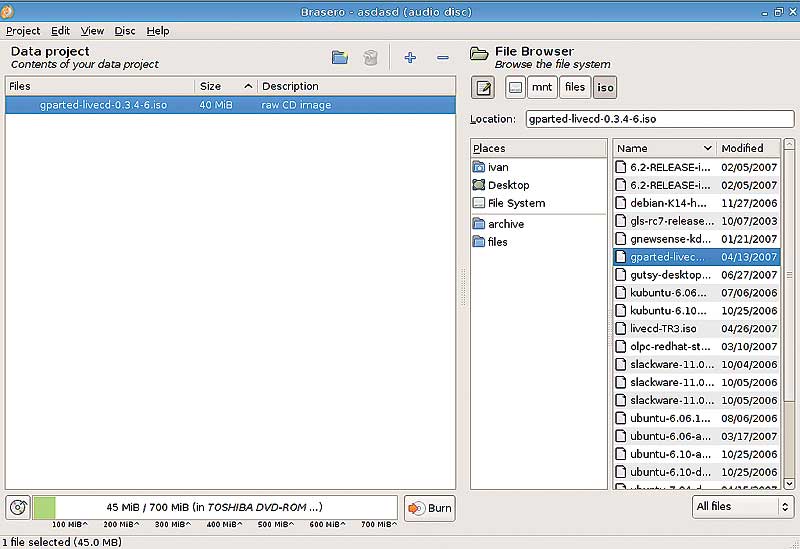800x549 pixels.
Task: Select kubuntu-6.06... file
Action: tap(696, 293)
